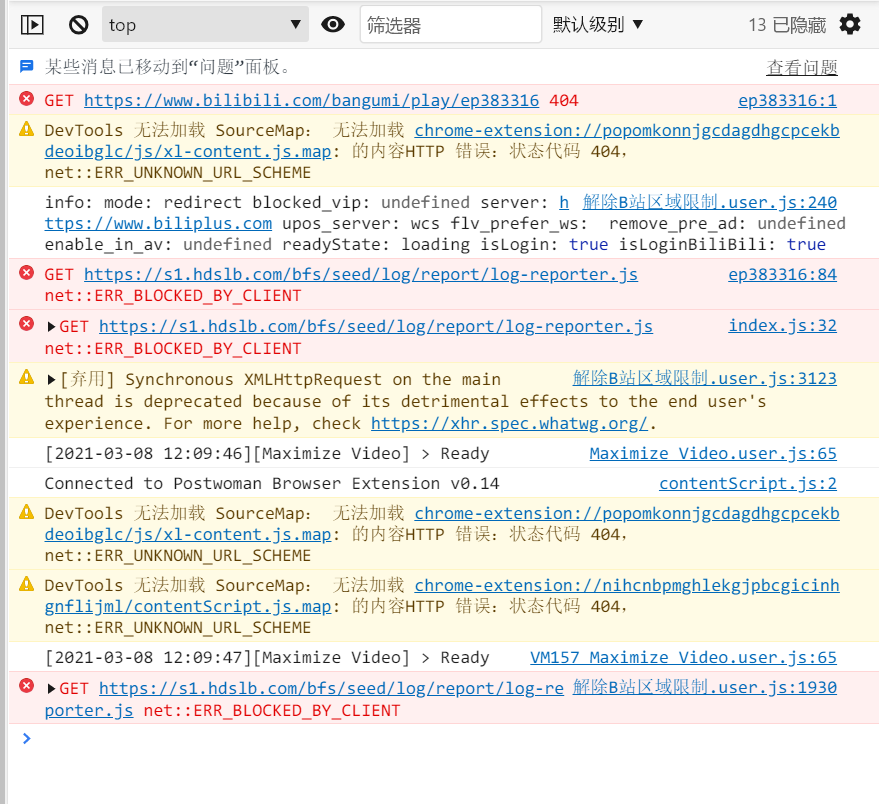Toggle the console sidebar icon
This screenshot has height=804, width=879.
point(31,24)
